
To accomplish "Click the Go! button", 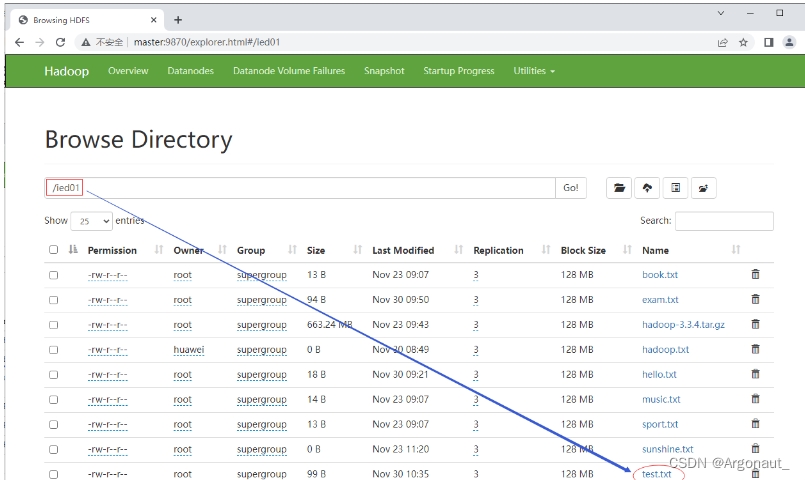I will tap(571, 188).
